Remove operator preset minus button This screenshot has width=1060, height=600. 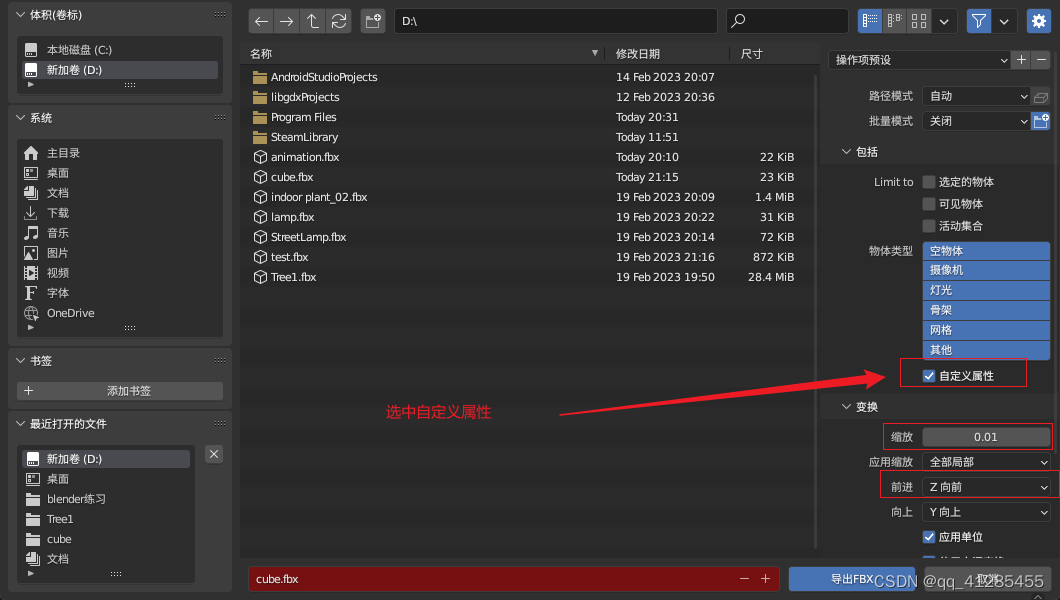[x=1042, y=60]
